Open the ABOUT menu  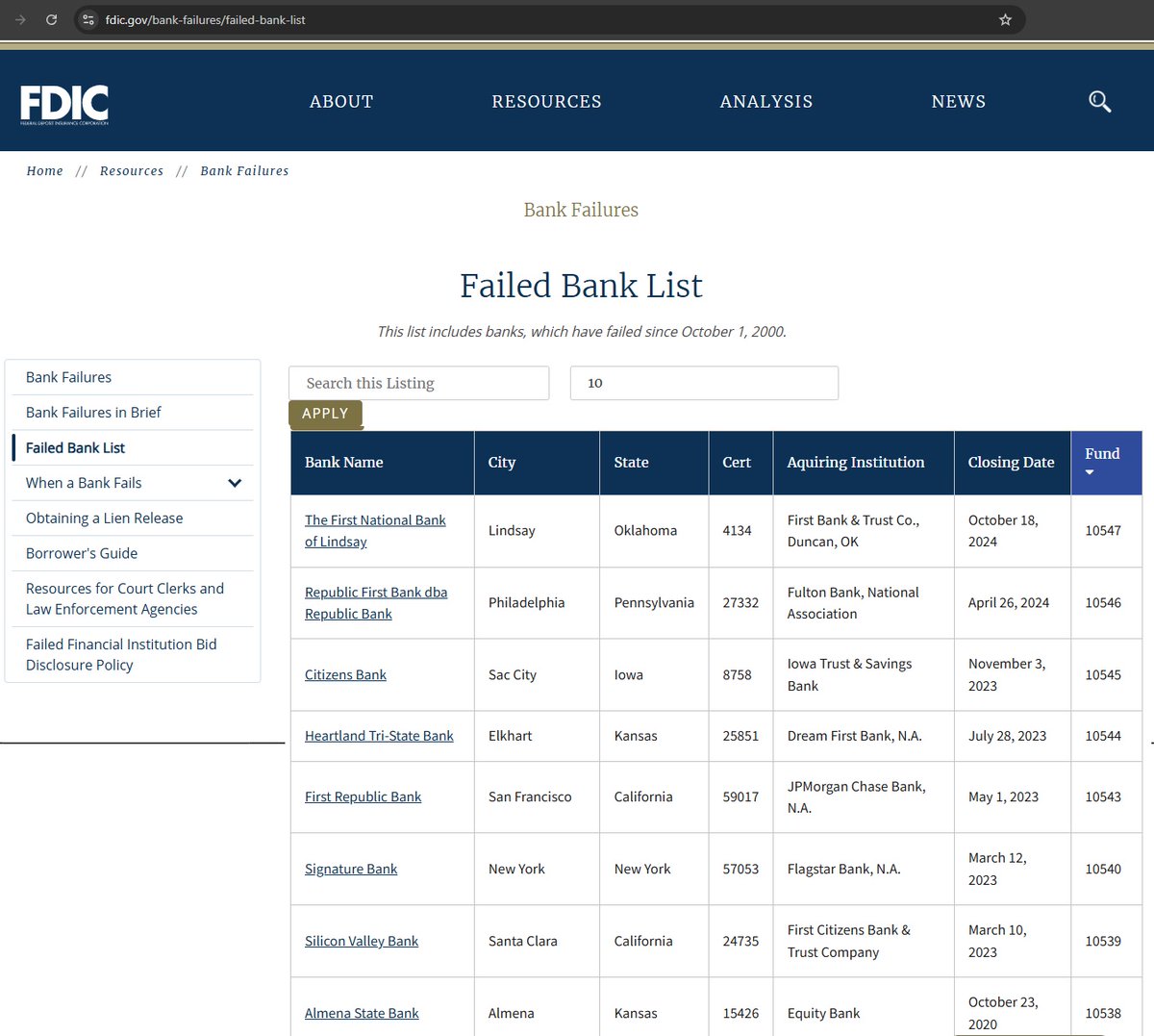341,102
